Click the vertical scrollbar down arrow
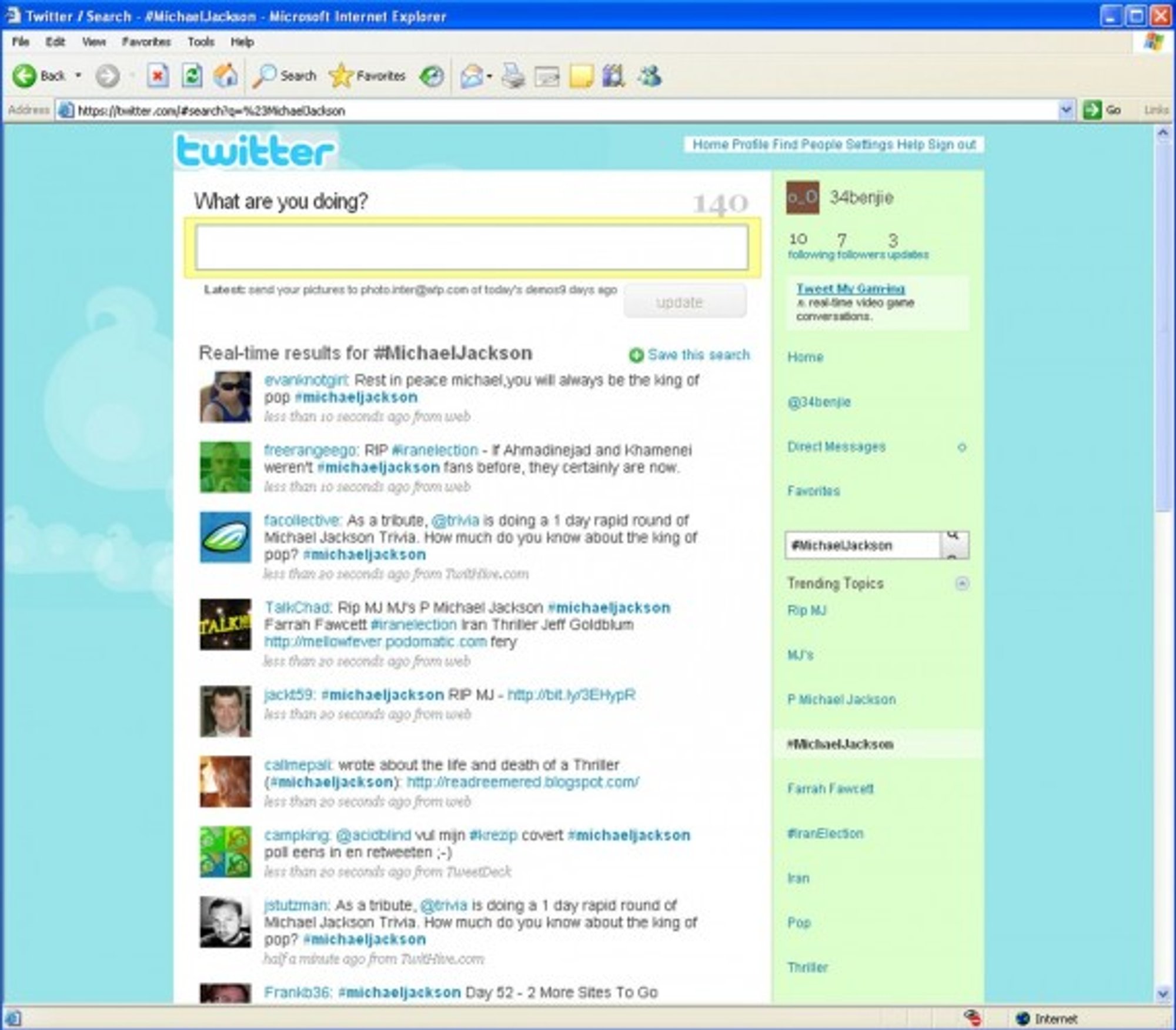 click(1162, 994)
